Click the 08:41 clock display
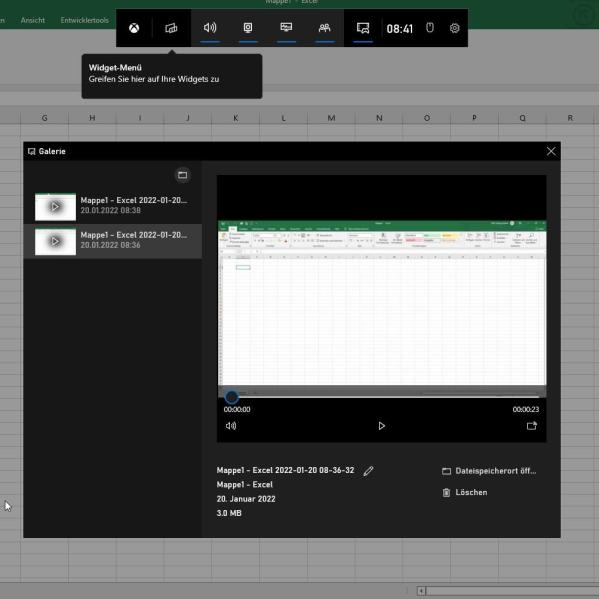599x599 pixels. tap(400, 29)
